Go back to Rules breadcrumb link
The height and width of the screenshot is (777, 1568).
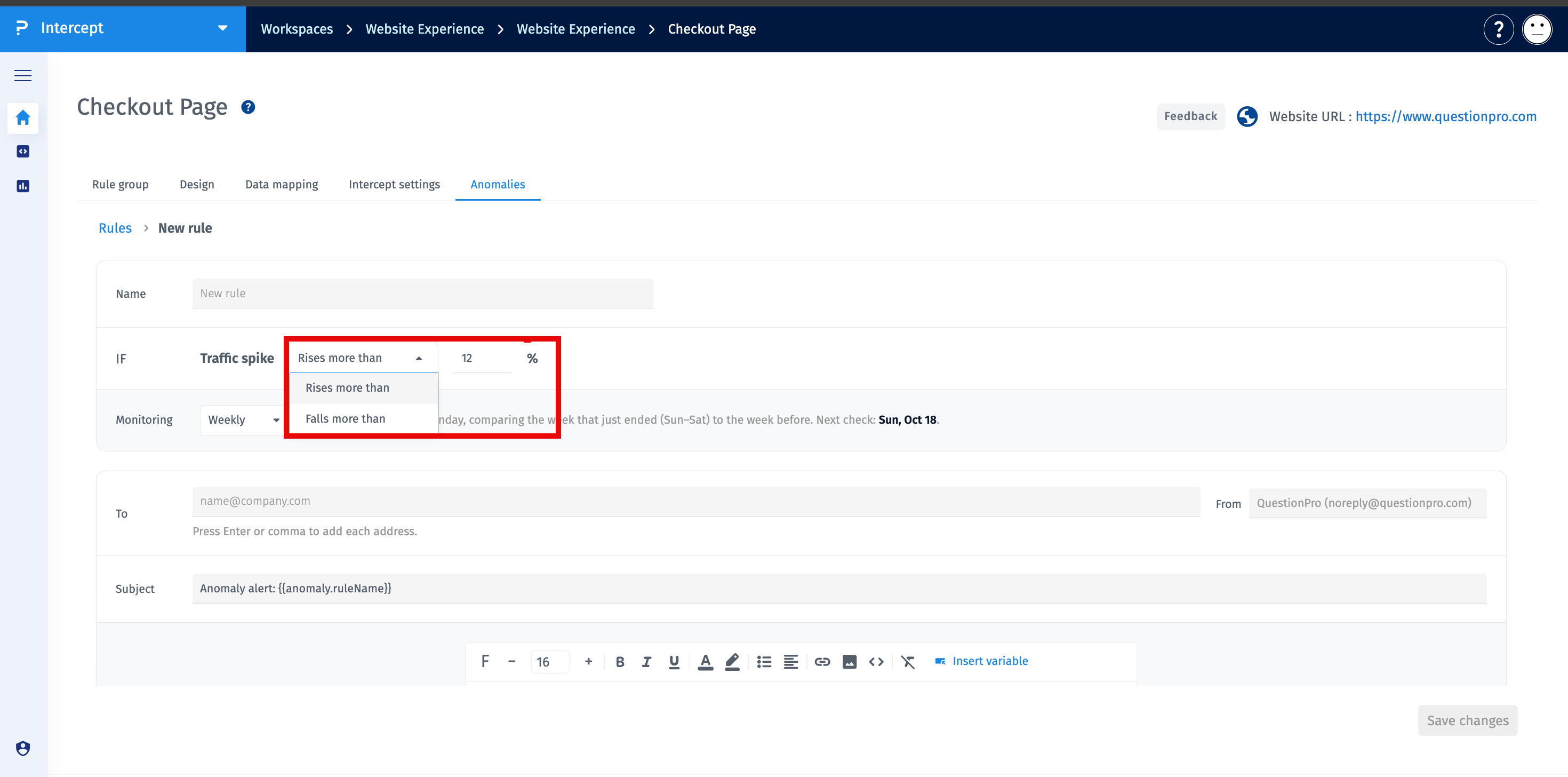115,228
